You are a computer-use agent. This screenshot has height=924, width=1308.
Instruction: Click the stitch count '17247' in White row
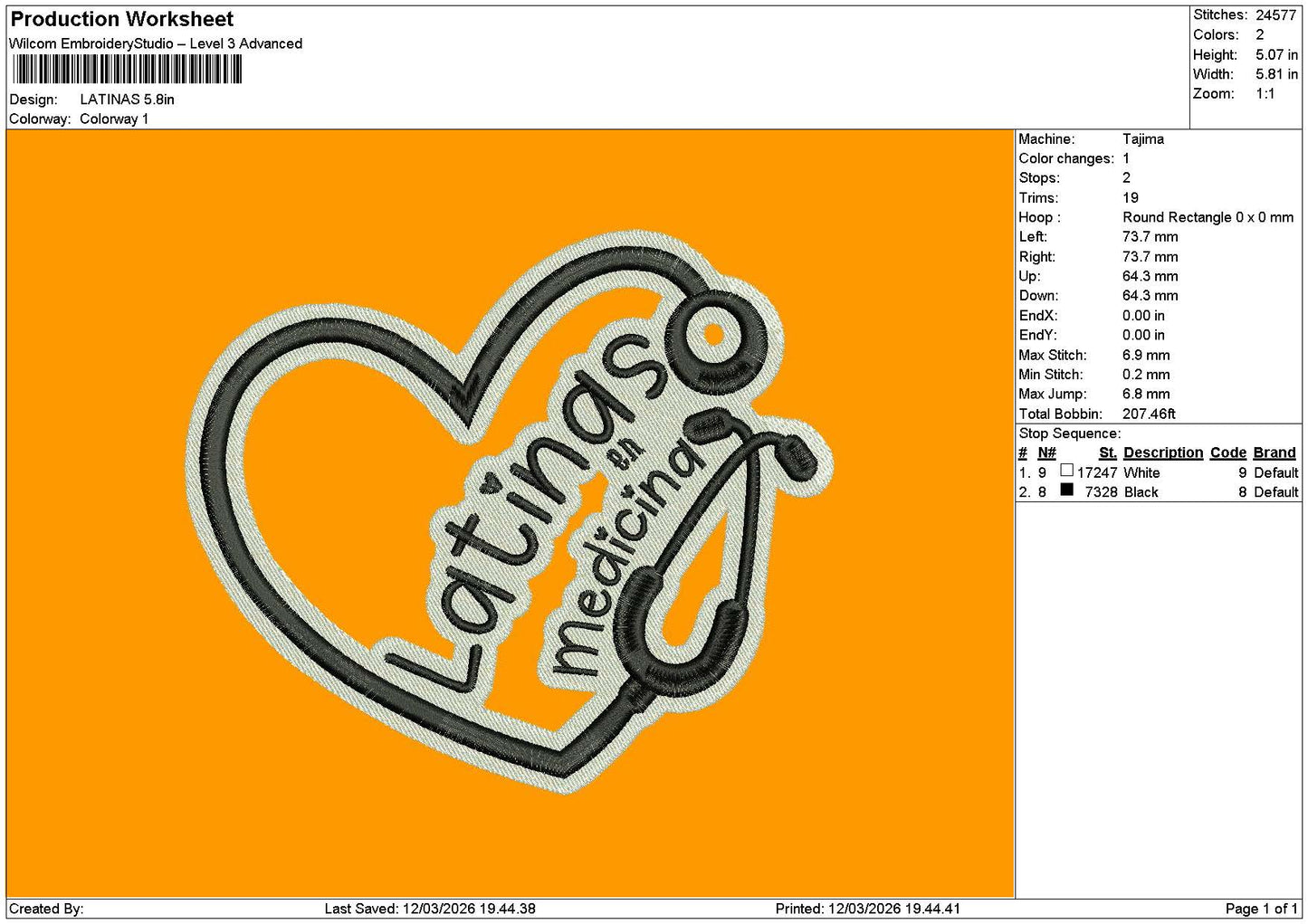1097,473
